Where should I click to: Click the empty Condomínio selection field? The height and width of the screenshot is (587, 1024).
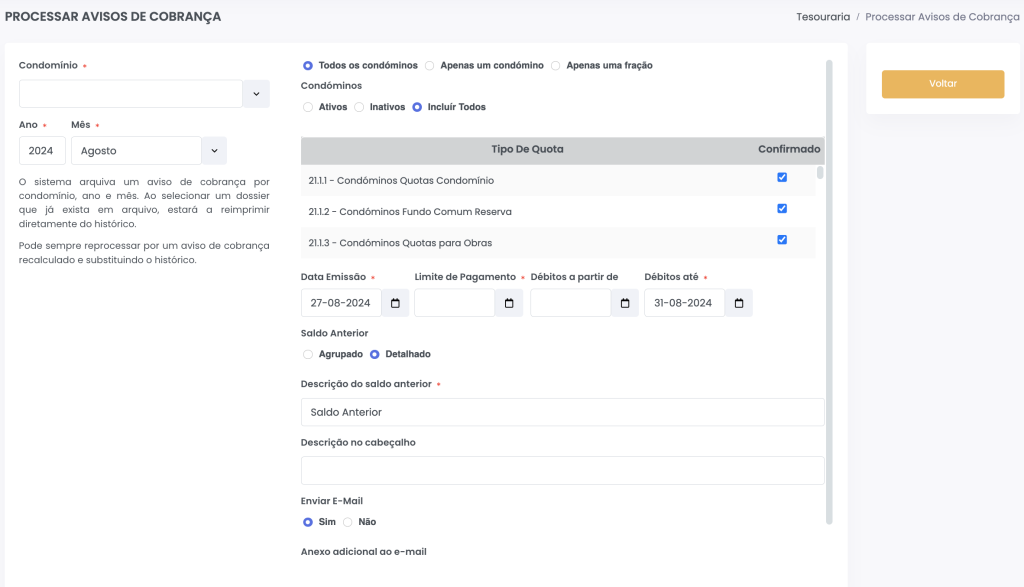pos(131,94)
